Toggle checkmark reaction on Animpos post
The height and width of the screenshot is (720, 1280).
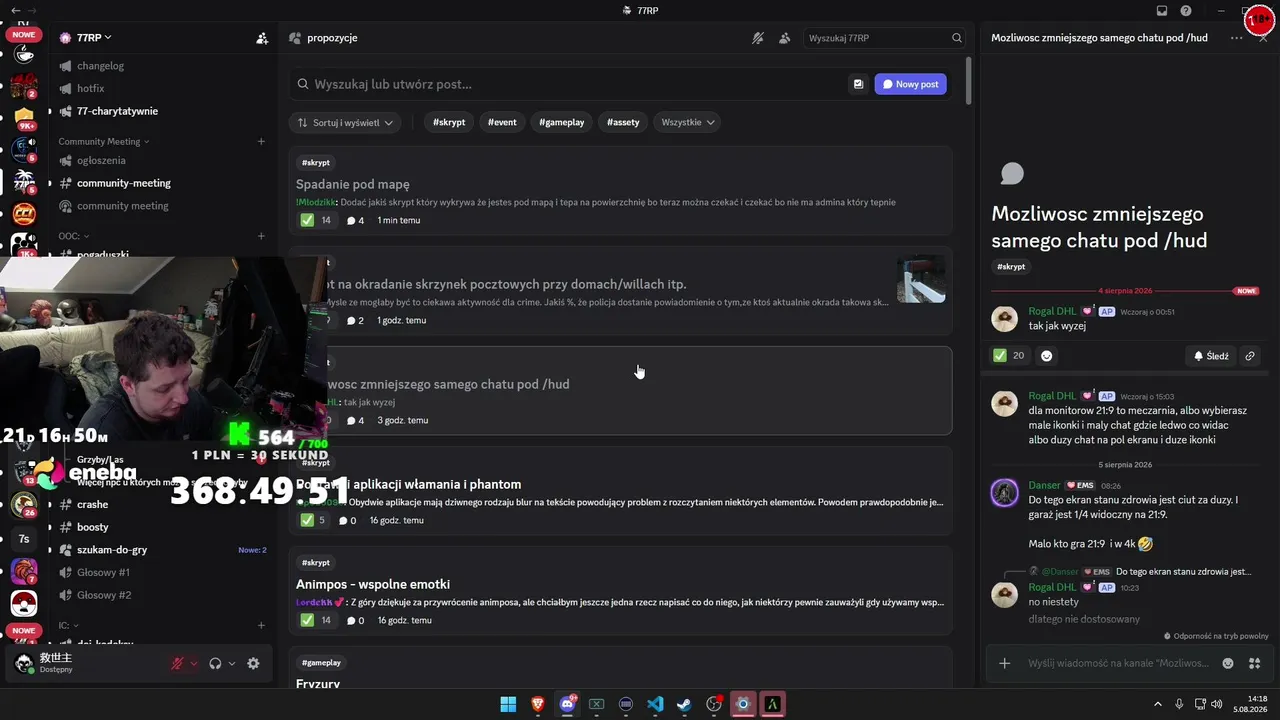click(x=316, y=620)
